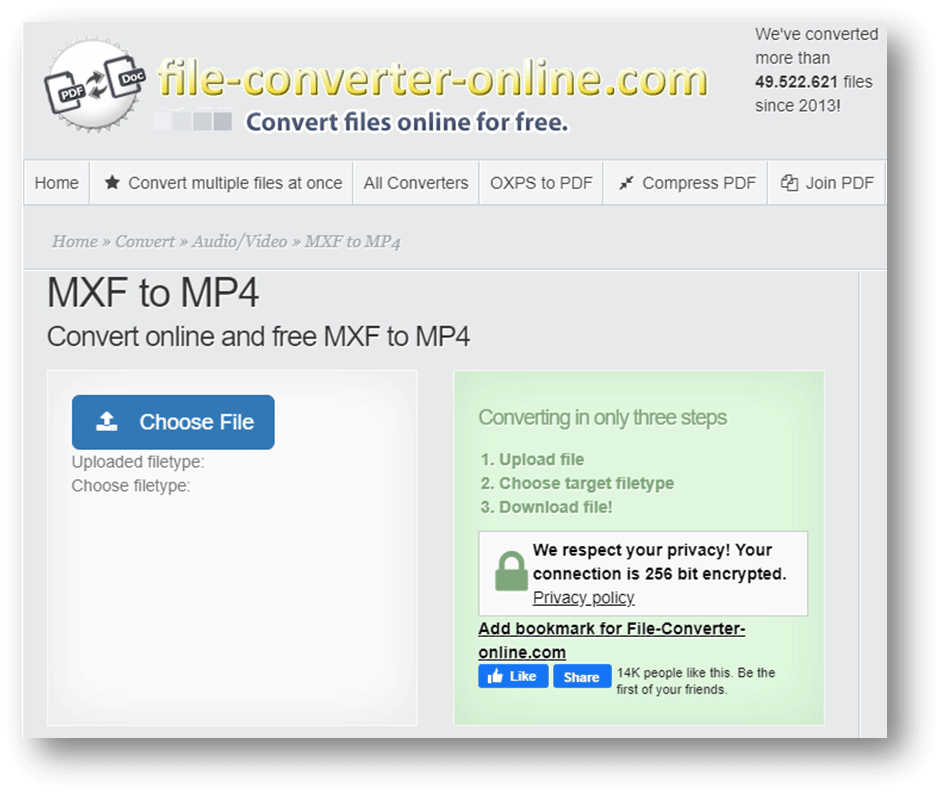Click the arrows icon next to Compress PDF
The image size is (941, 793).
click(x=625, y=183)
